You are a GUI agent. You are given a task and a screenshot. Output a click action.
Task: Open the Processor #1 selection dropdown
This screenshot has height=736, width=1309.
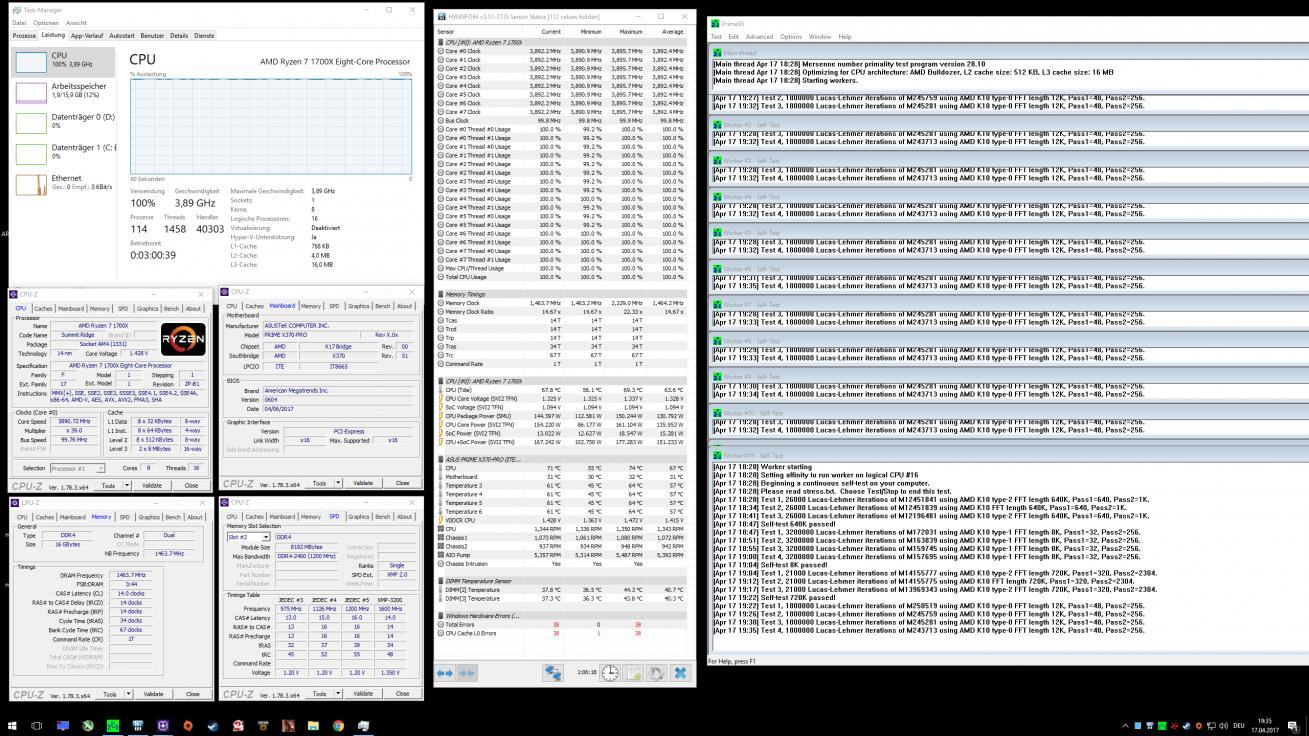[100, 468]
